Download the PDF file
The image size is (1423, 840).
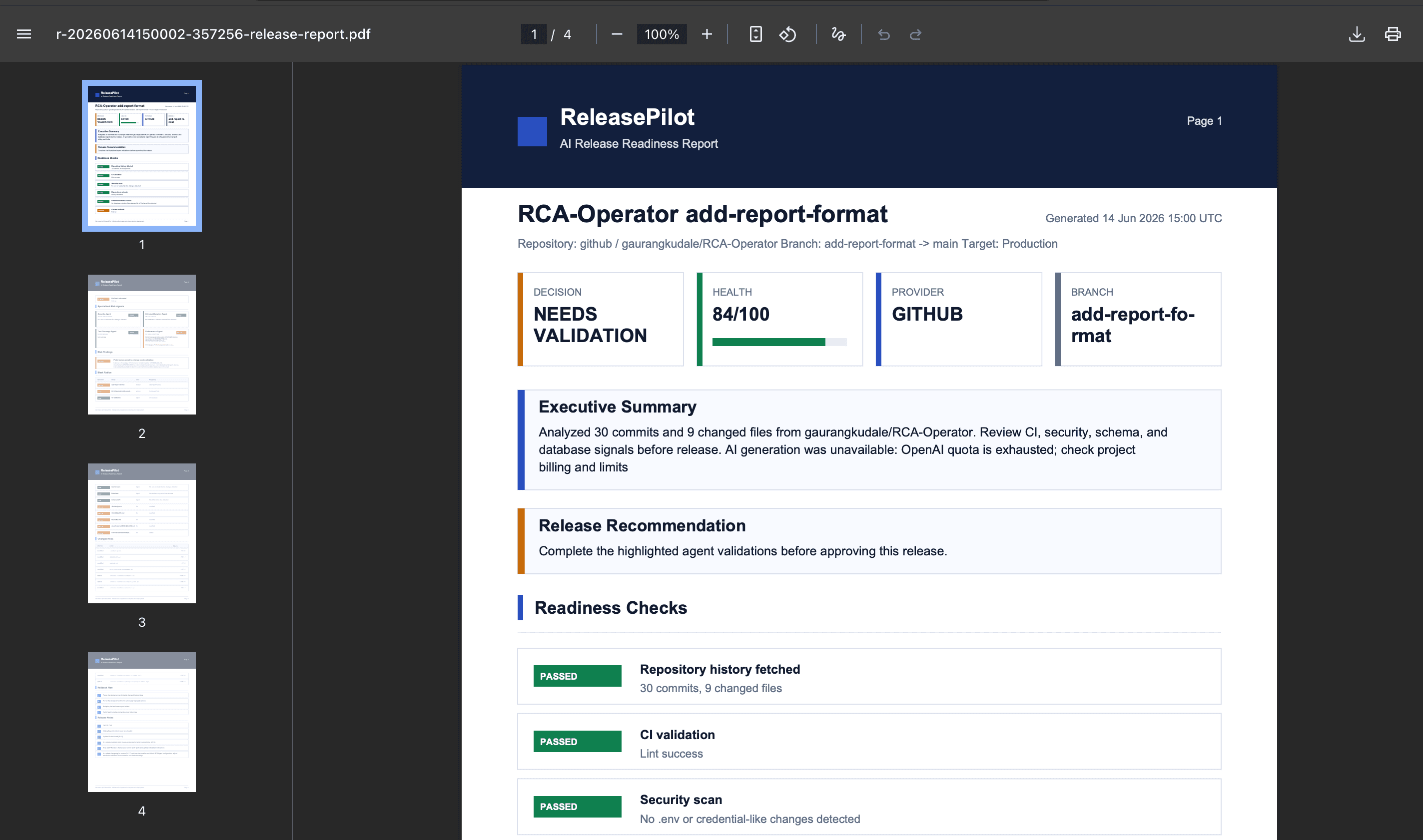(x=1356, y=34)
